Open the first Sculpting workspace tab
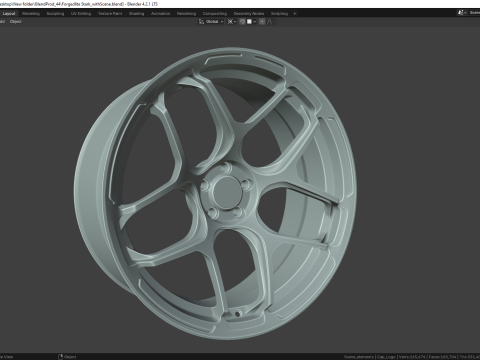This screenshot has width=480, height=360. pos(55,14)
